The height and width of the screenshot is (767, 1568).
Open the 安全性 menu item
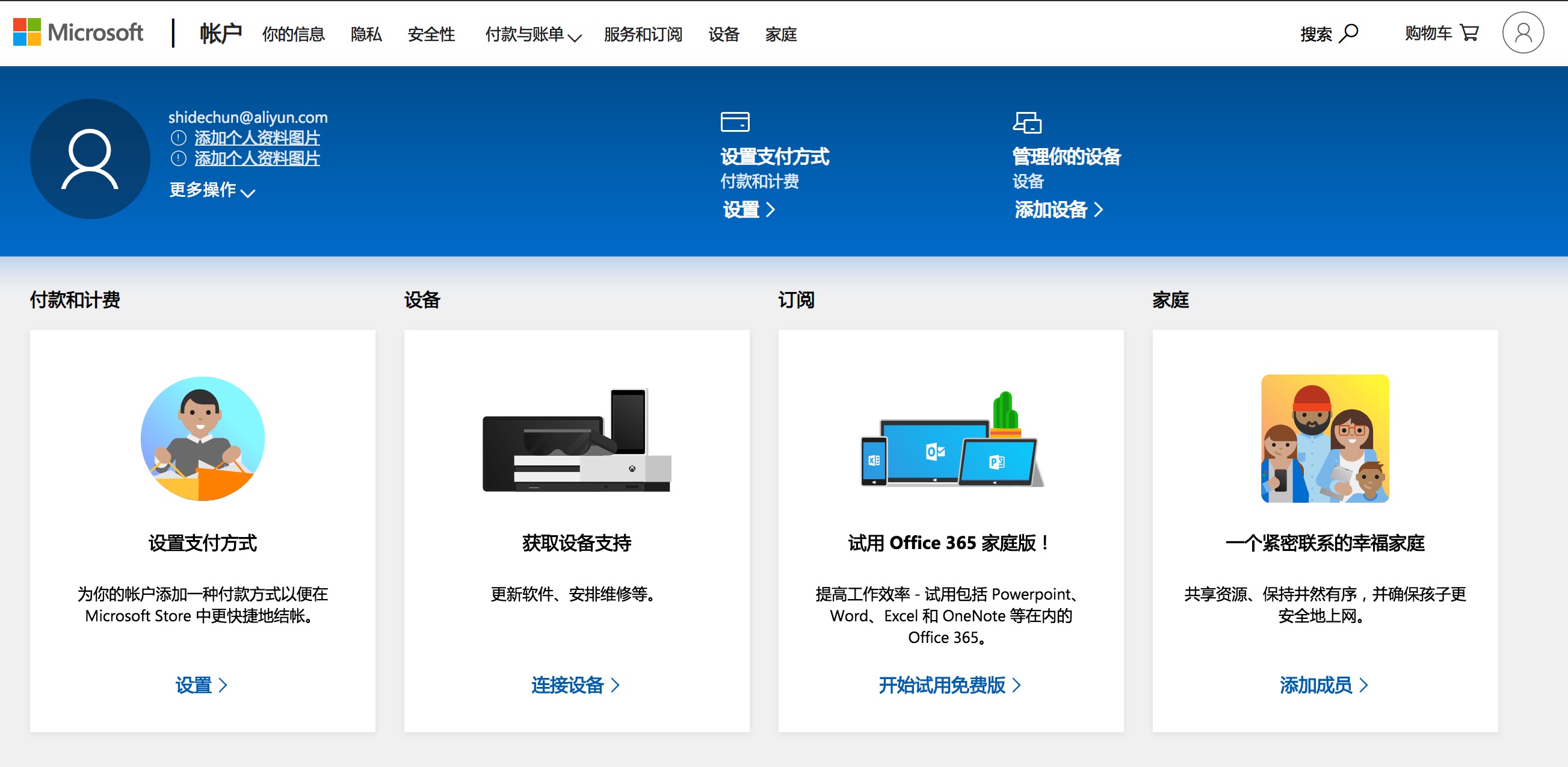[431, 34]
